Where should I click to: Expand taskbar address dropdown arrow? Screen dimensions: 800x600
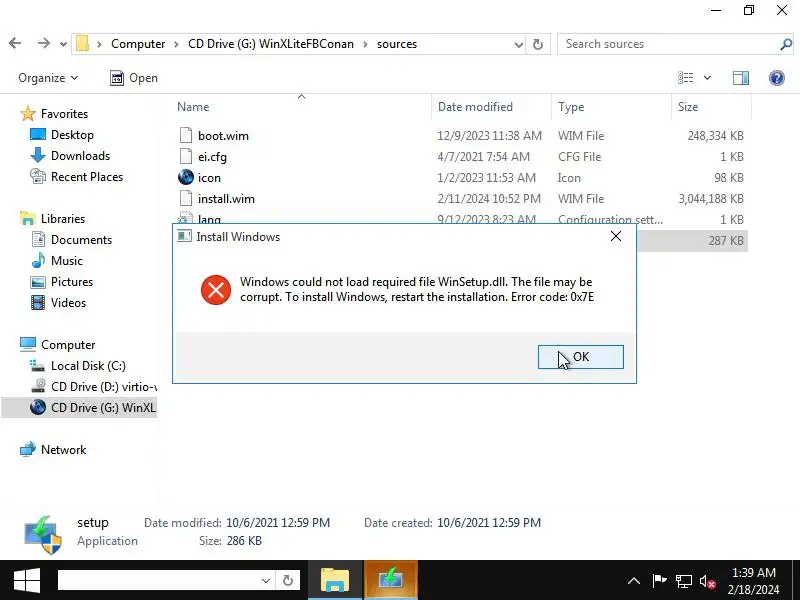point(266,581)
